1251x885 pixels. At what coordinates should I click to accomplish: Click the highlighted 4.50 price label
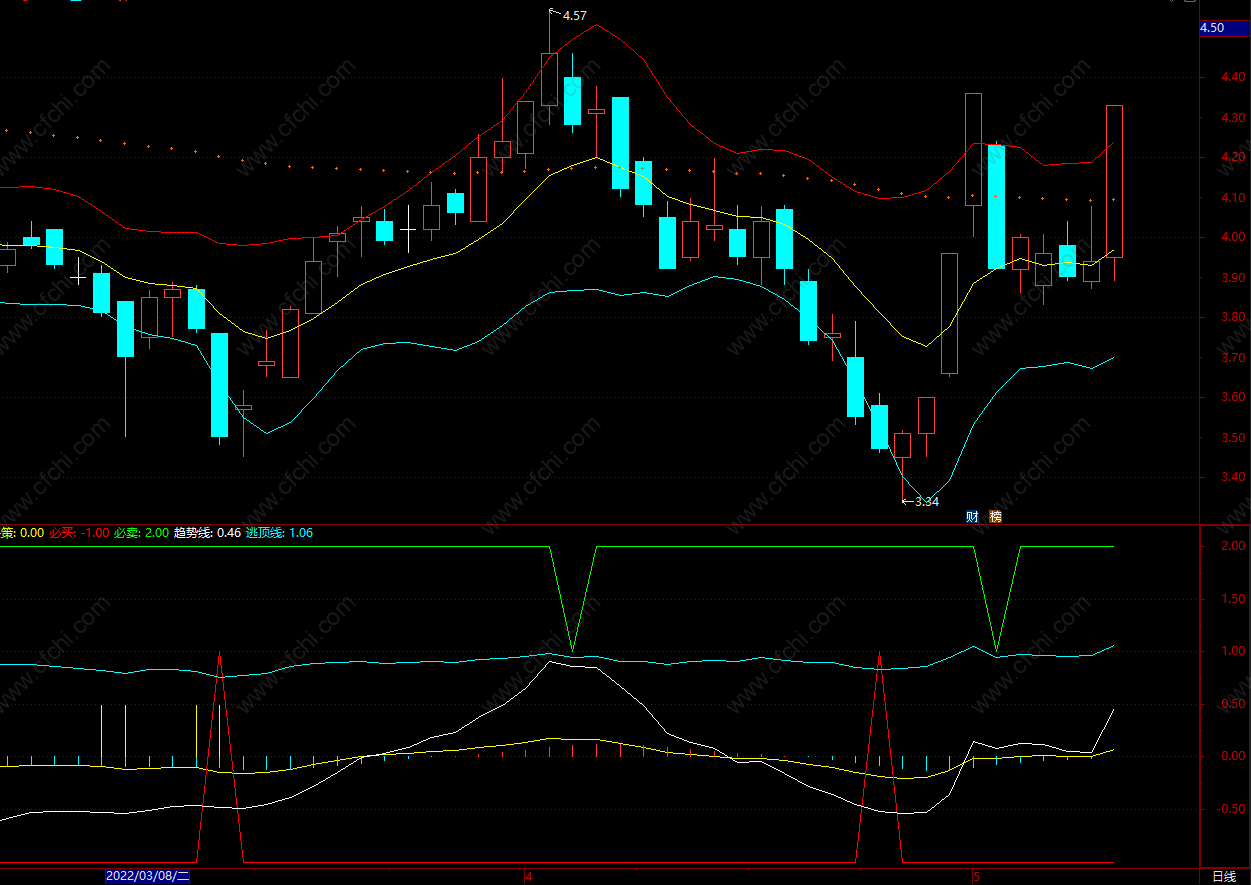coord(1224,28)
